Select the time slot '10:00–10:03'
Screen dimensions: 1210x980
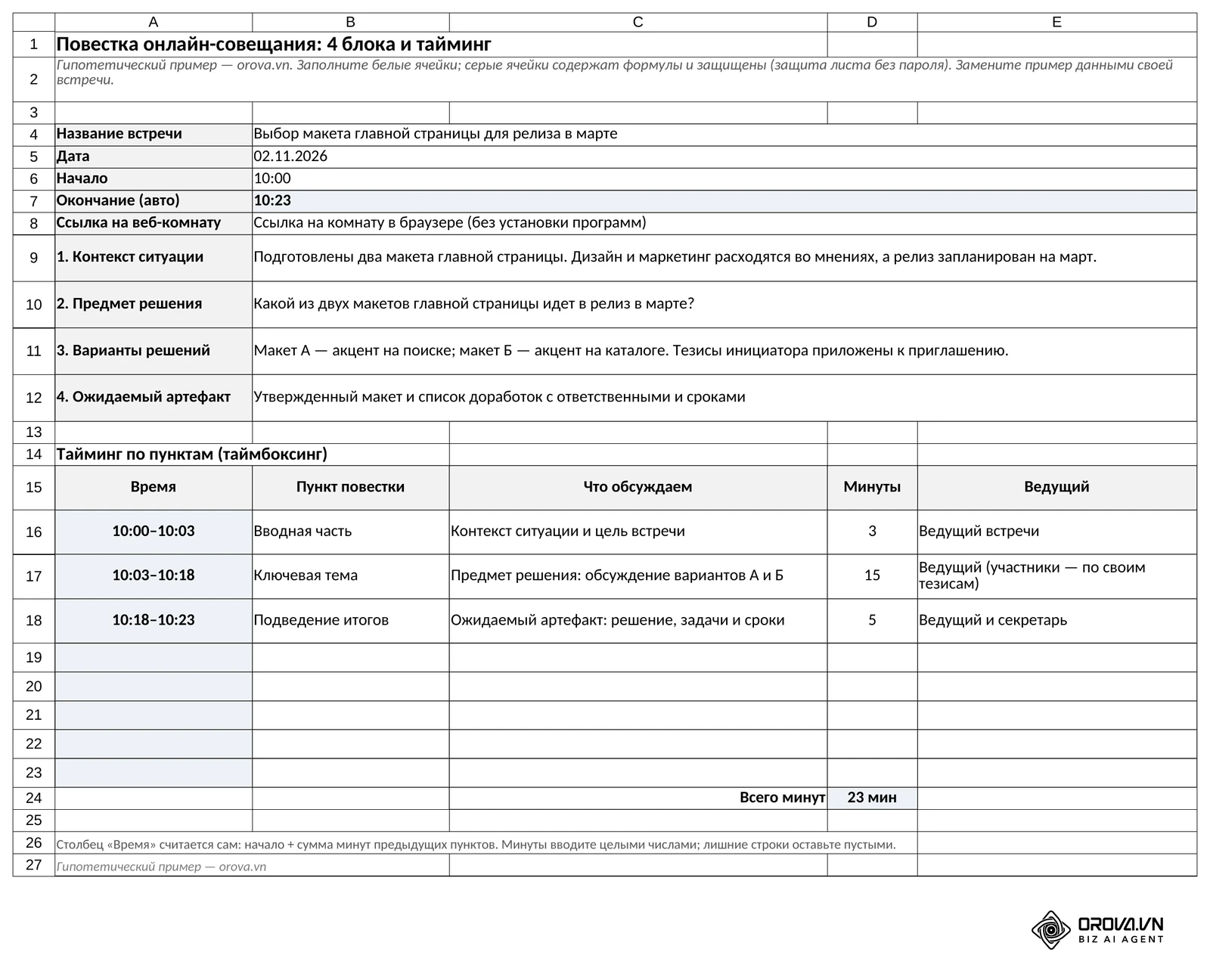click(154, 532)
